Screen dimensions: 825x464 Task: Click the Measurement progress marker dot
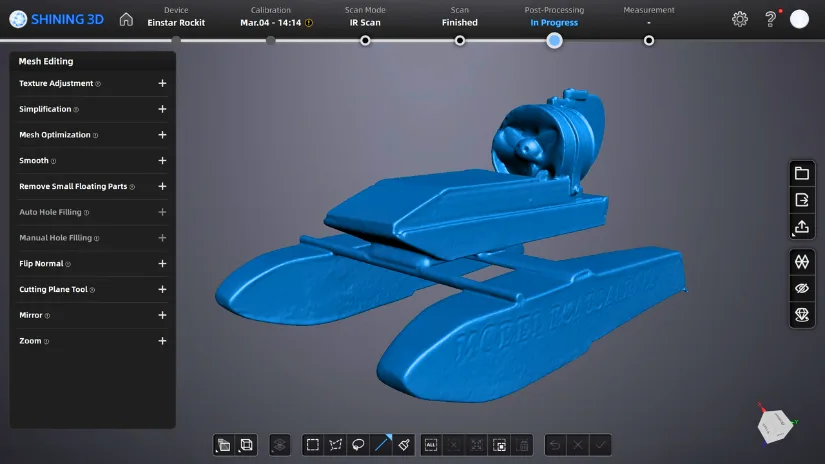649,41
